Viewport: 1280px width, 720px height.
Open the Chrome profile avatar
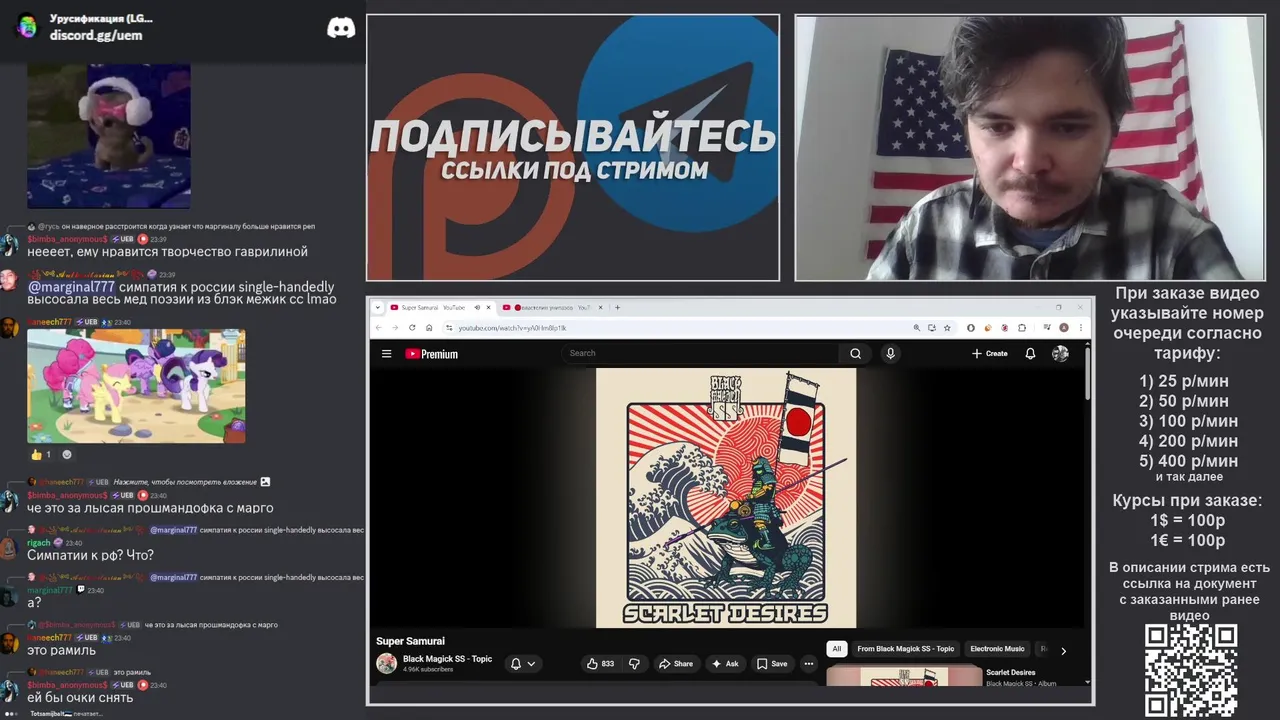1064,328
